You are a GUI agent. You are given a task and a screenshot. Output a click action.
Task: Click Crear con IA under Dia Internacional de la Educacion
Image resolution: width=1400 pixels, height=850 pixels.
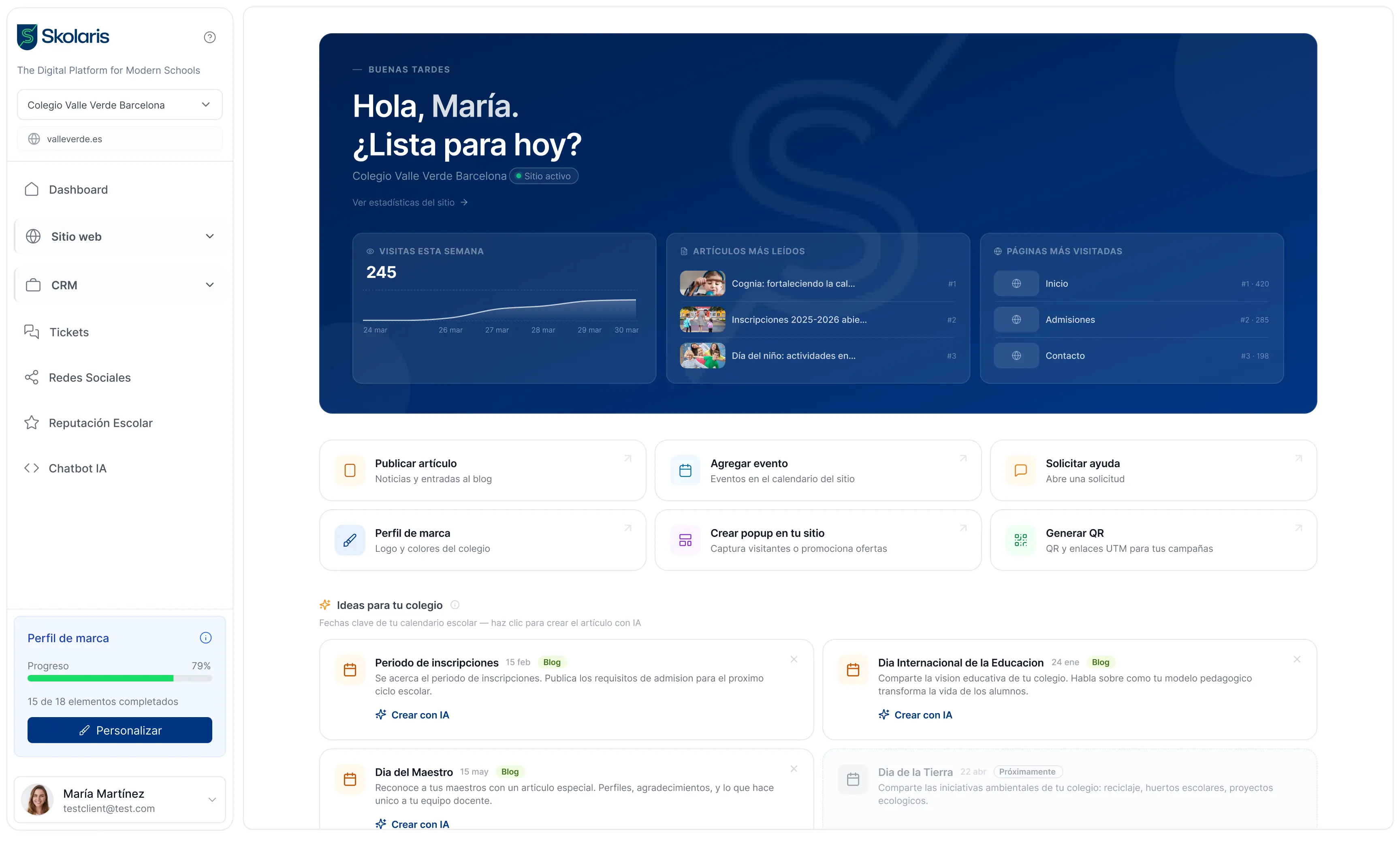click(916, 715)
